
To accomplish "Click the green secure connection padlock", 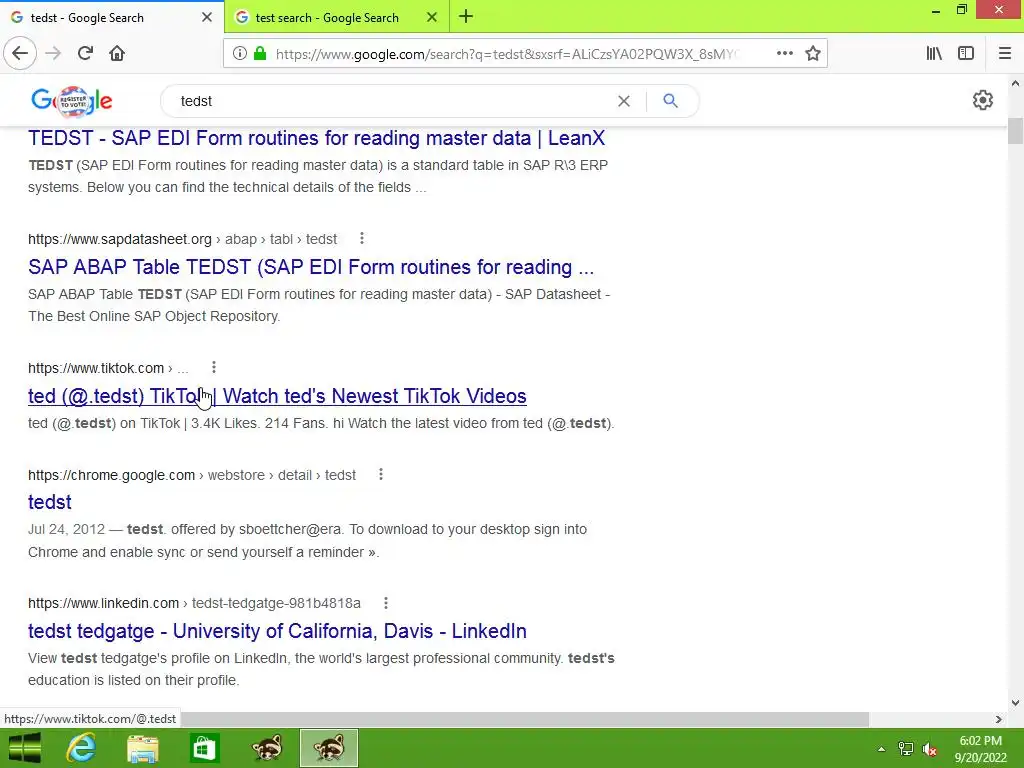I will (260, 54).
